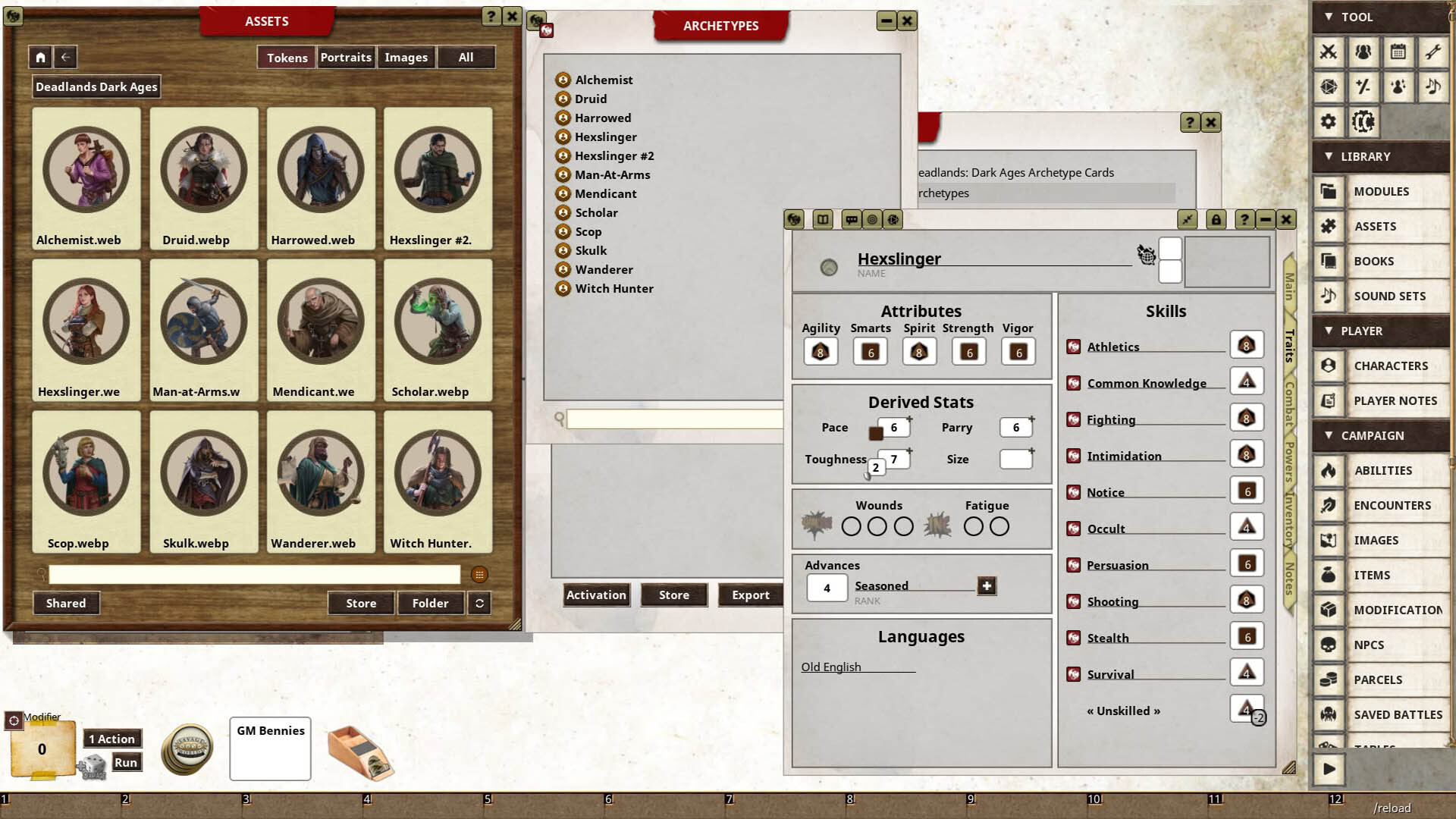
Task: Open NPCS from the Campaign sidebar
Action: (1389, 645)
